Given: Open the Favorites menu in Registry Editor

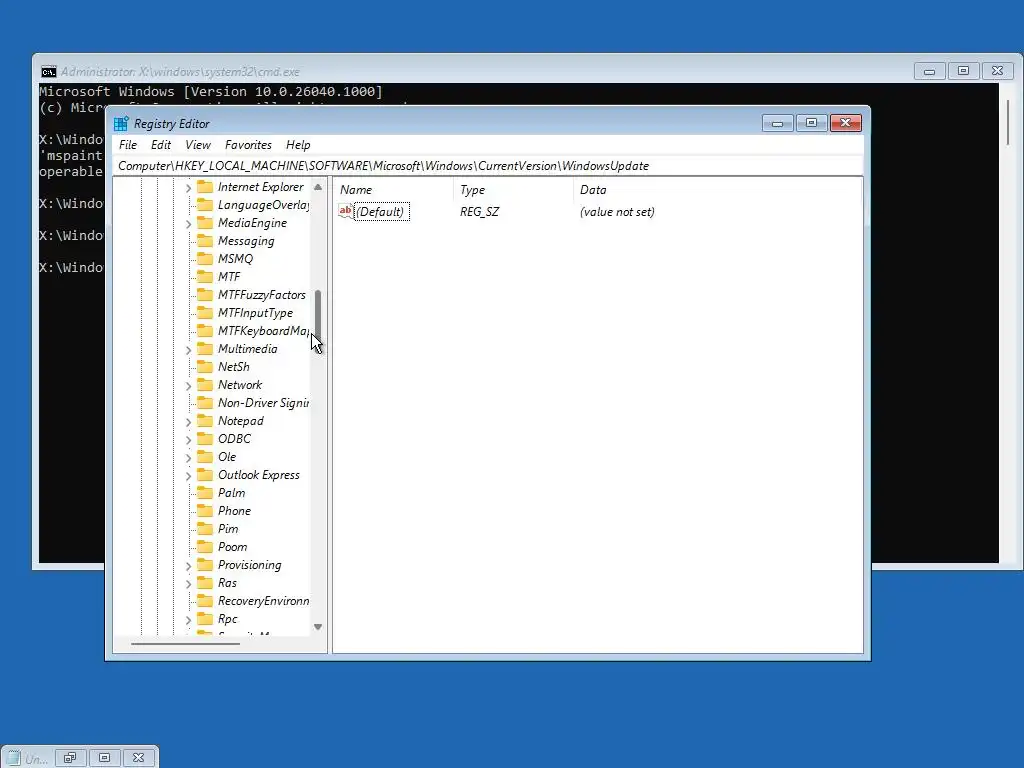Looking at the screenshot, I should 248,145.
